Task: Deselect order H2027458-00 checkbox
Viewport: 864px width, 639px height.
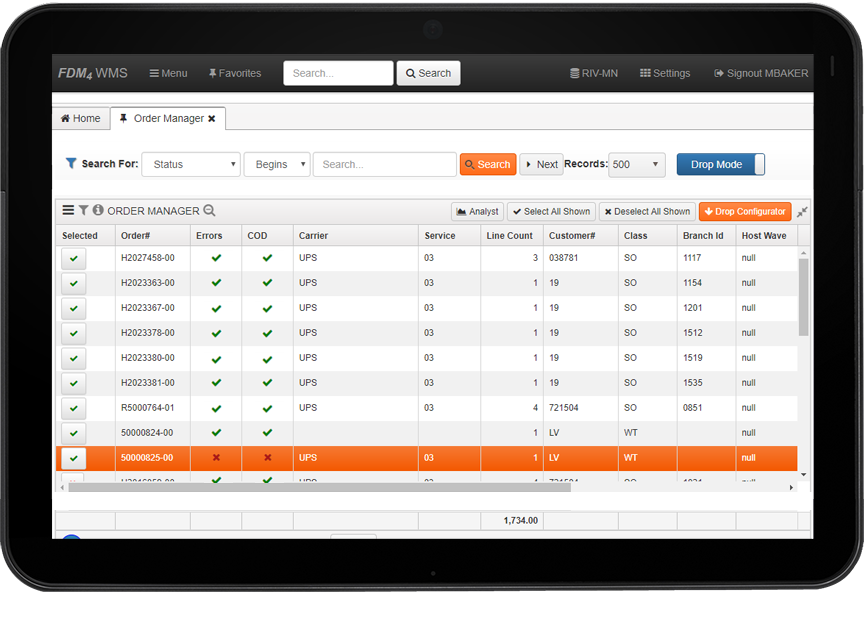Action: [x=74, y=258]
